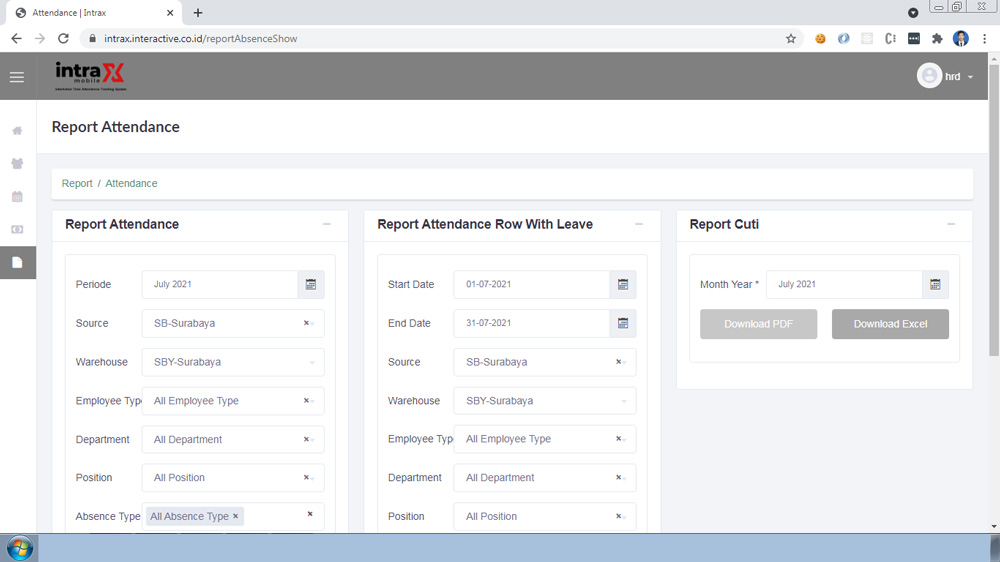The image size is (1000, 562).
Task: Open calendar picker for End Date
Action: click(x=623, y=324)
